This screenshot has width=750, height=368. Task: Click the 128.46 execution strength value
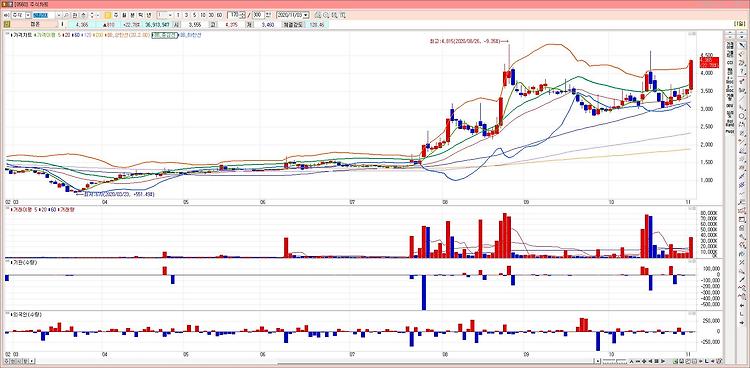click(317, 24)
